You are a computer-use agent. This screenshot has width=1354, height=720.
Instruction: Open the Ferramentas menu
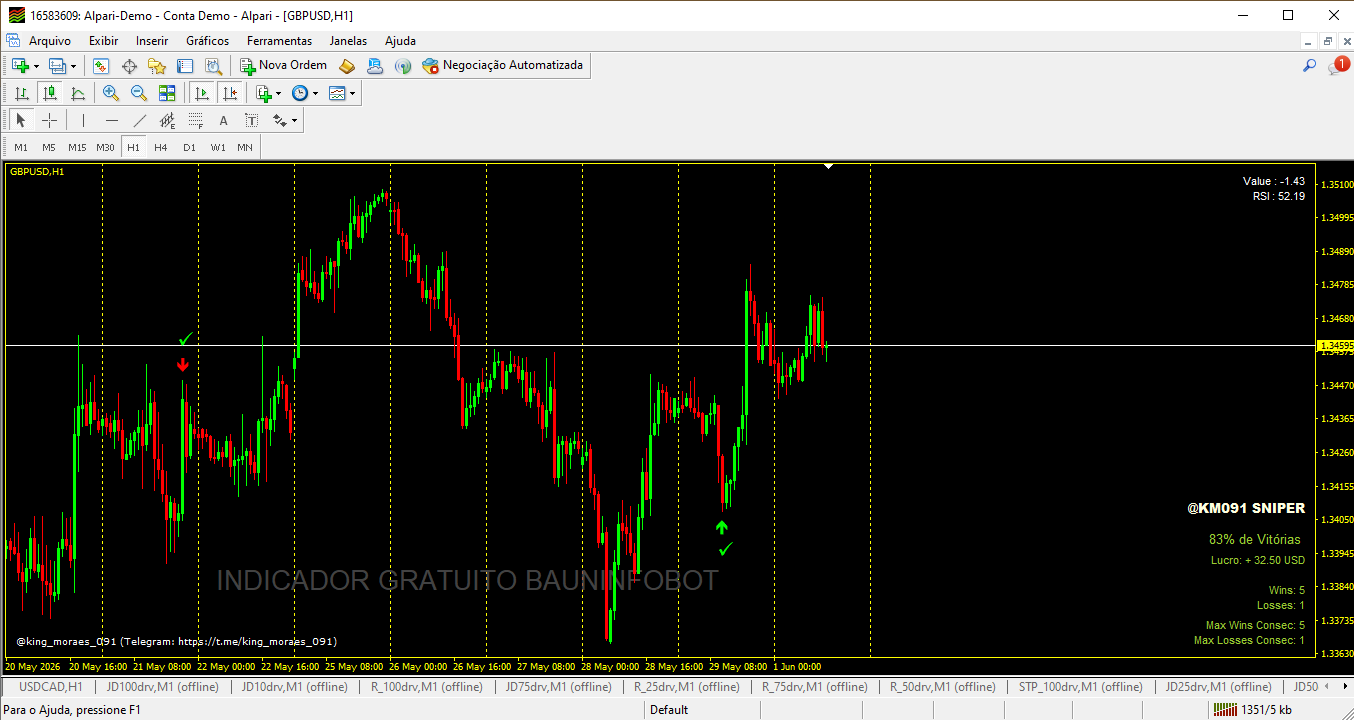tap(279, 41)
